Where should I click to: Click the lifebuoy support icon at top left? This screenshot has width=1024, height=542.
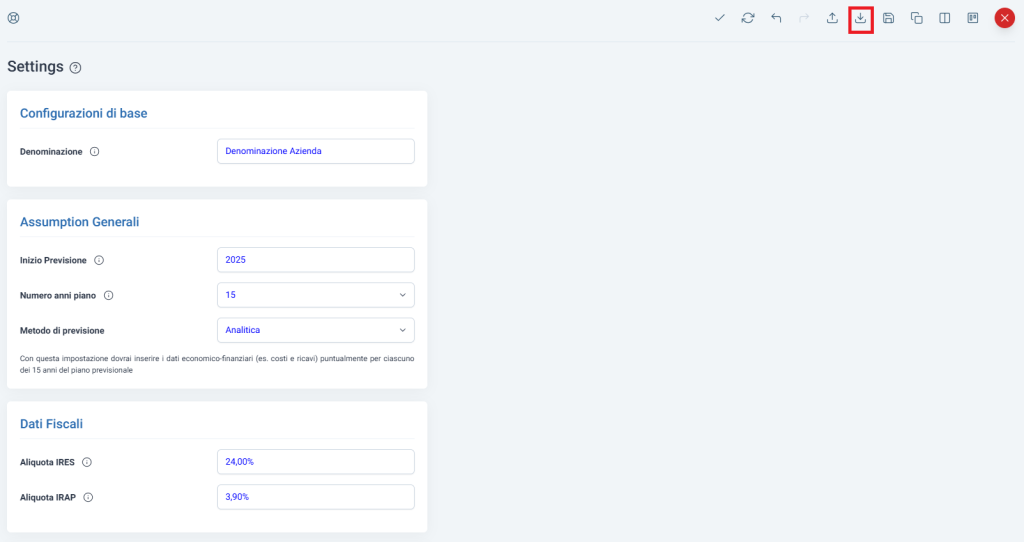13,18
